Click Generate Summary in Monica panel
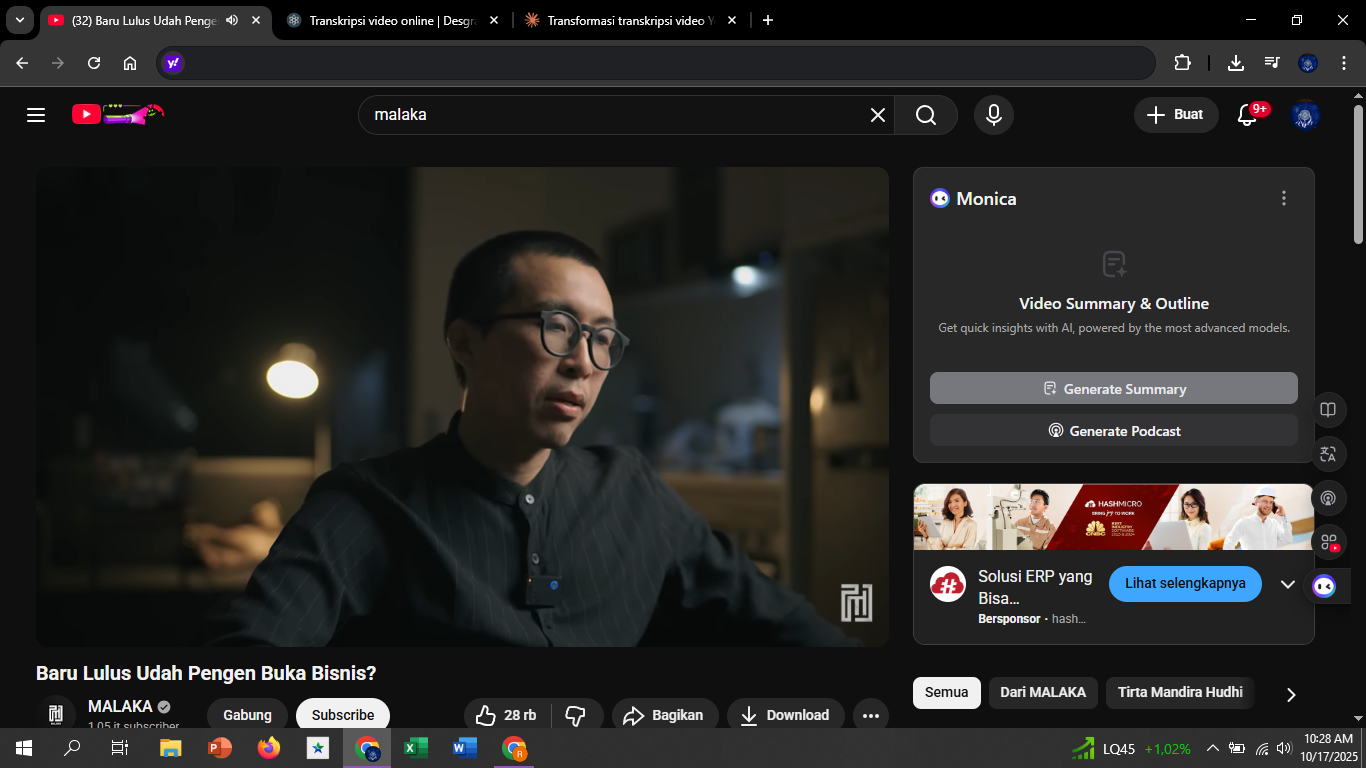1366x768 pixels. click(1114, 388)
